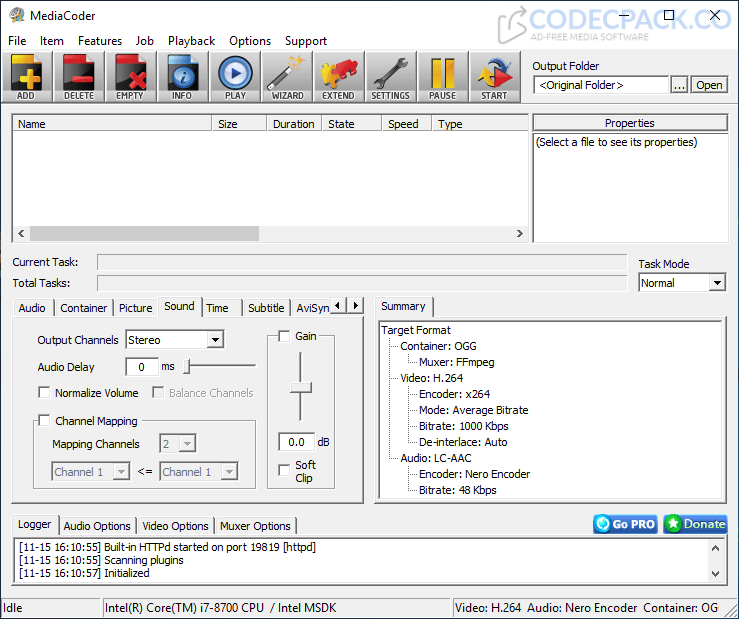Launch the WIZARD toolbar icon
The image size is (739, 619).
287,77
